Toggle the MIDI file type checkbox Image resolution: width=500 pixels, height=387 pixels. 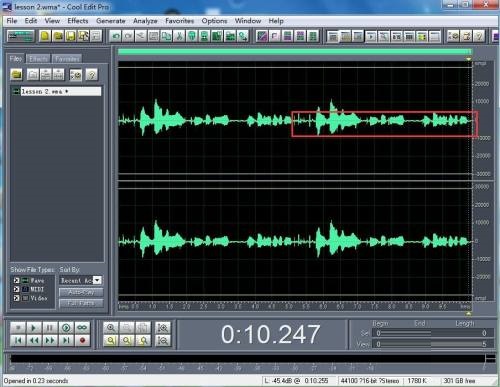click(16, 289)
